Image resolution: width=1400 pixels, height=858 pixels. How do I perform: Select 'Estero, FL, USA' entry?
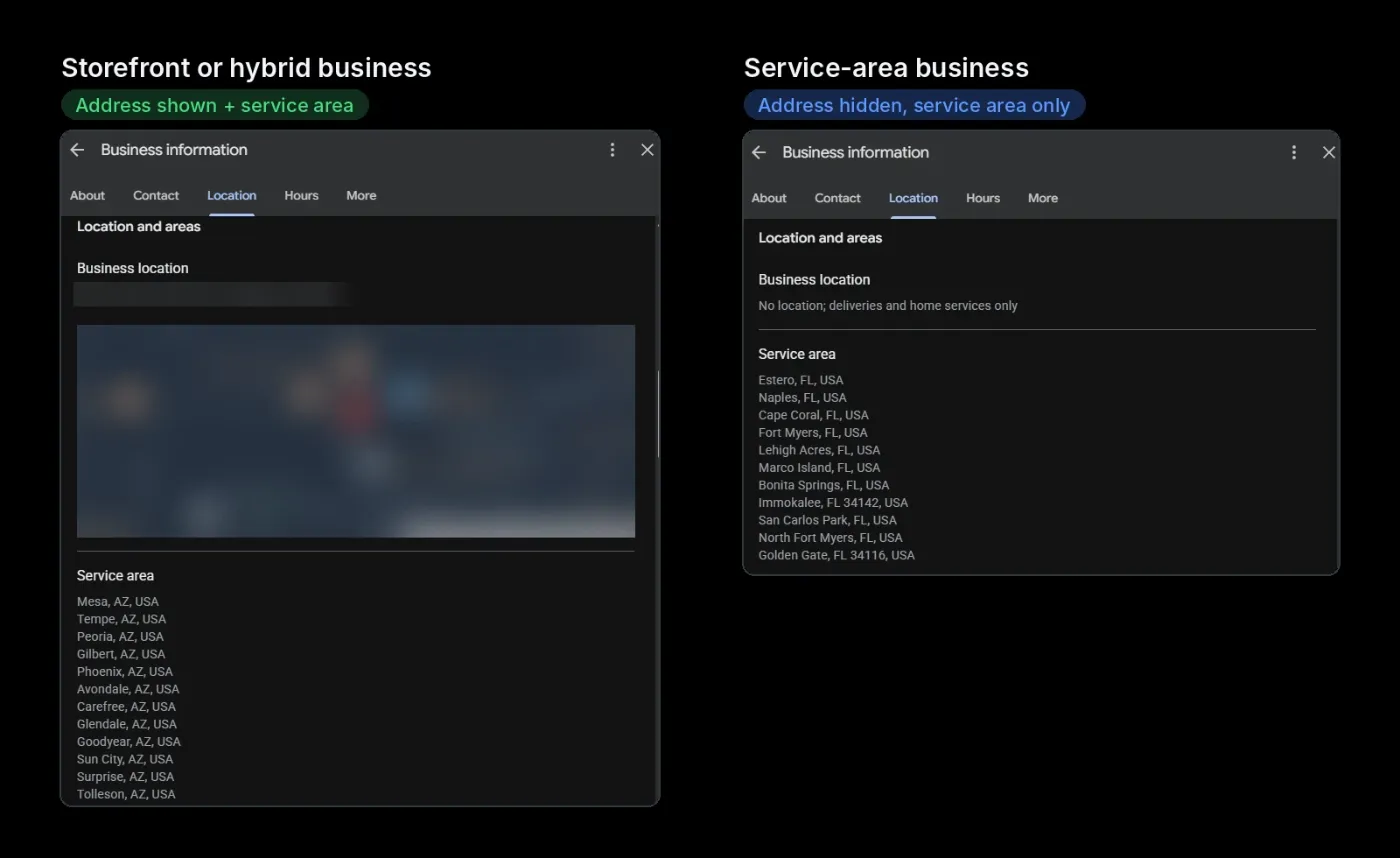pyautogui.click(x=801, y=380)
